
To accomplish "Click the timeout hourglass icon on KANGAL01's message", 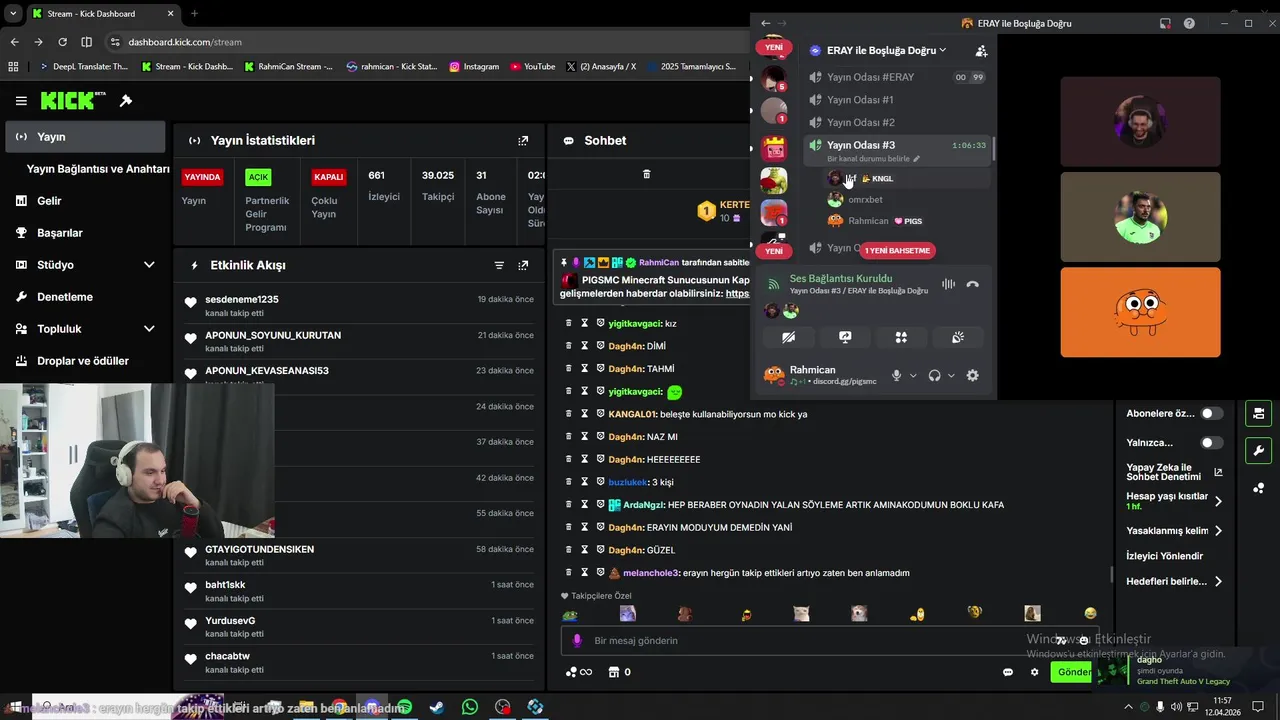I will (585, 414).
